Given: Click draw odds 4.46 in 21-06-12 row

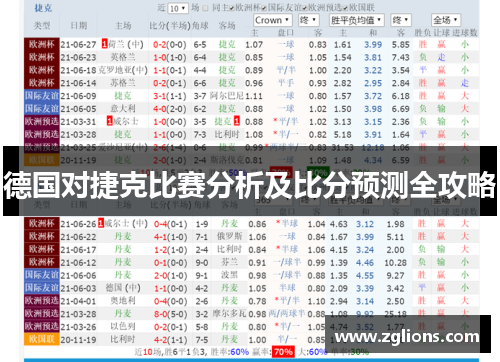Looking at the screenshot, I should 365,262.
